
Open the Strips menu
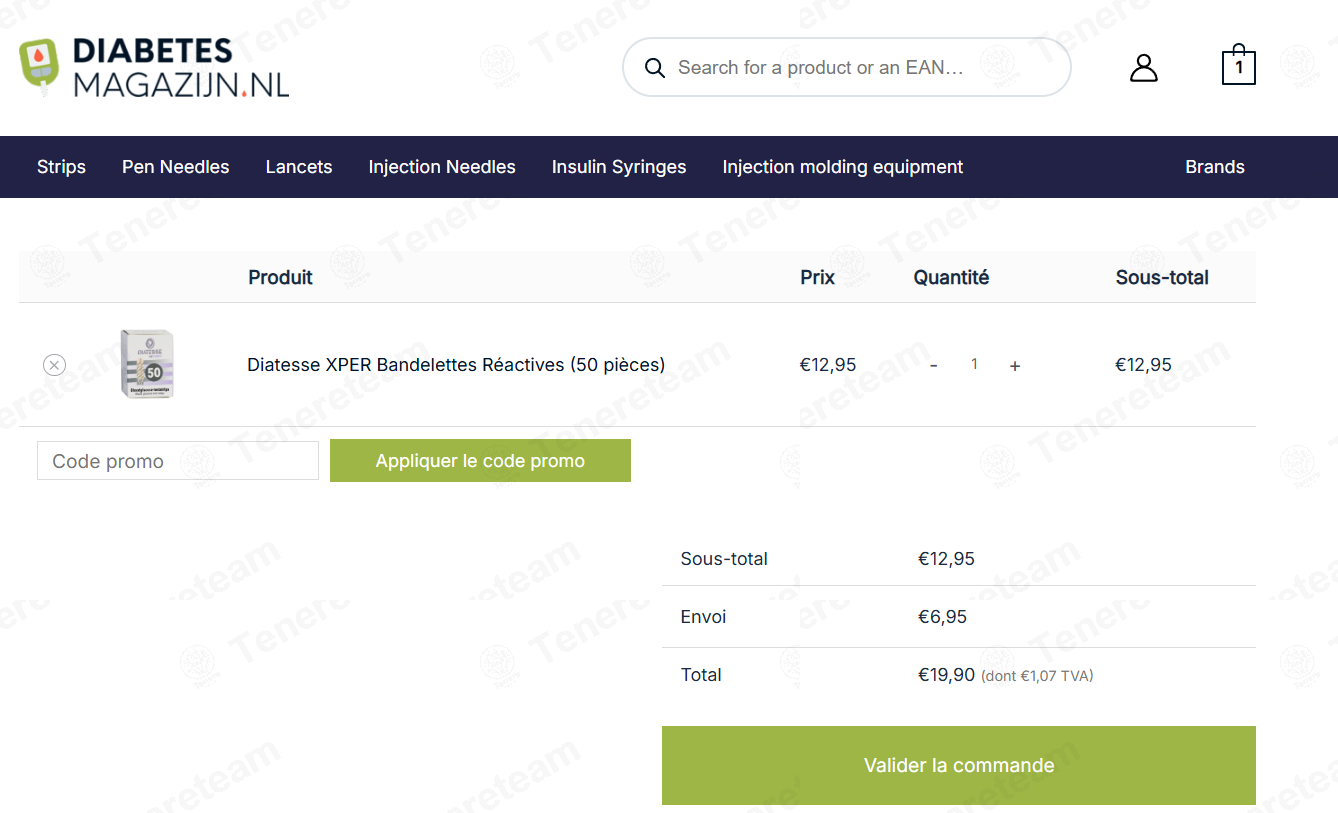[x=61, y=167]
